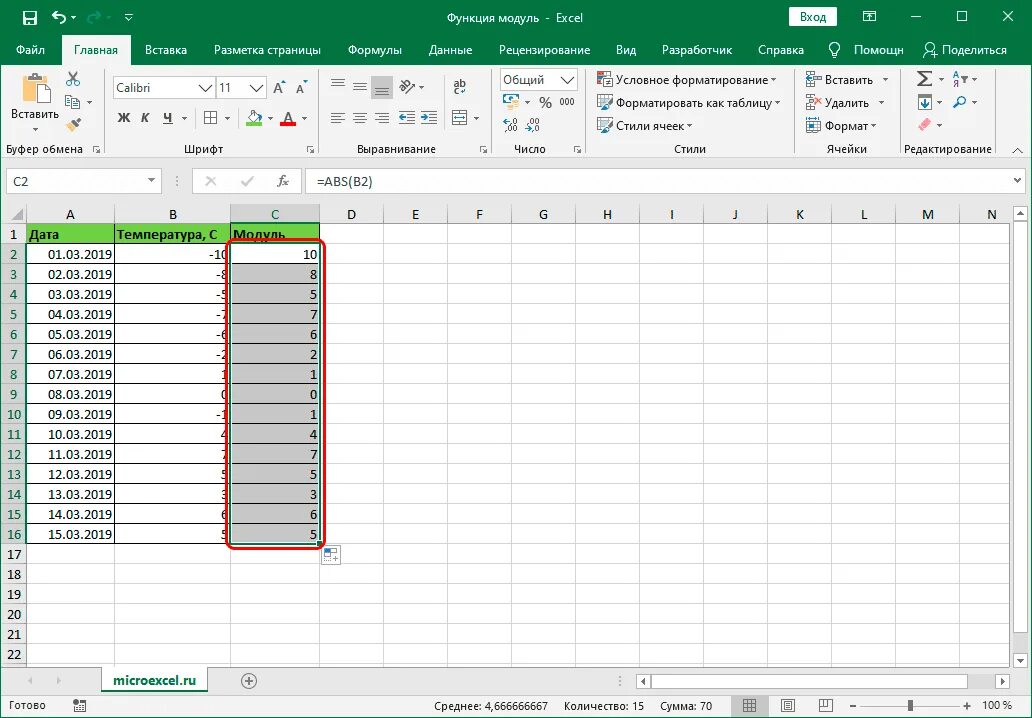Screen dimensions: 1032x718
Task: Expand the formula bar
Action: 1018,180
